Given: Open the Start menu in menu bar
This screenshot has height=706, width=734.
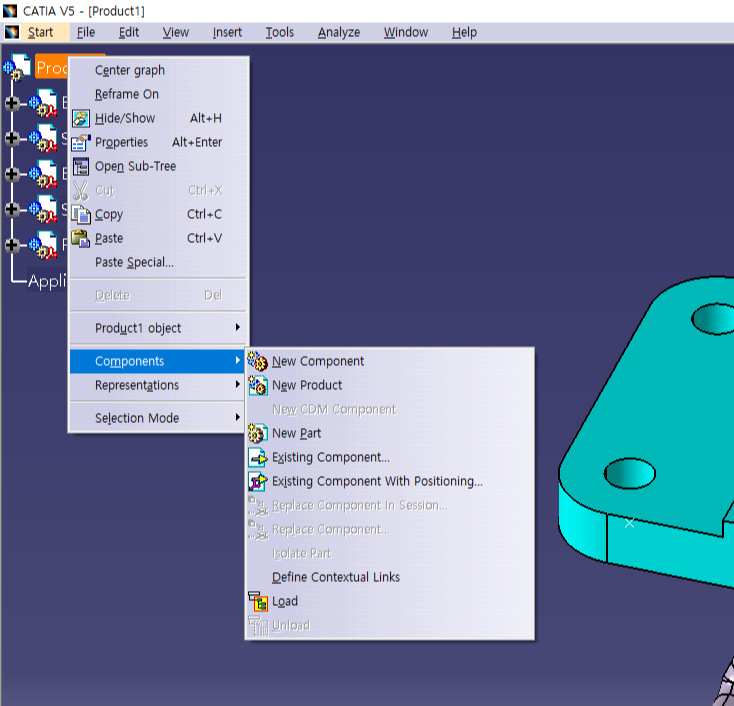Looking at the screenshot, I should (x=40, y=32).
